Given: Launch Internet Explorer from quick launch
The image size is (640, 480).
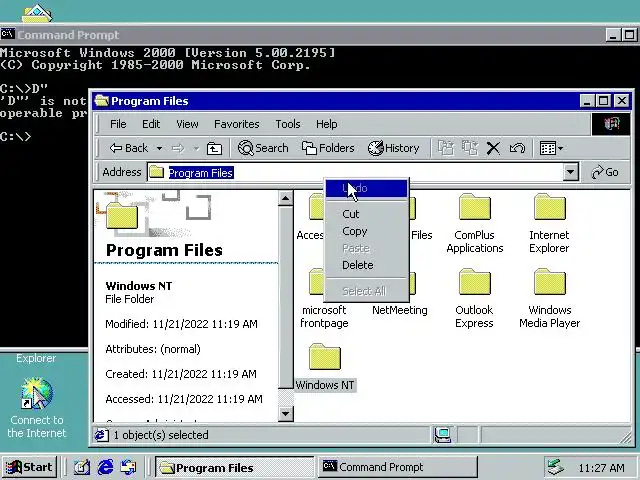Looking at the screenshot, I should [105, 467].
